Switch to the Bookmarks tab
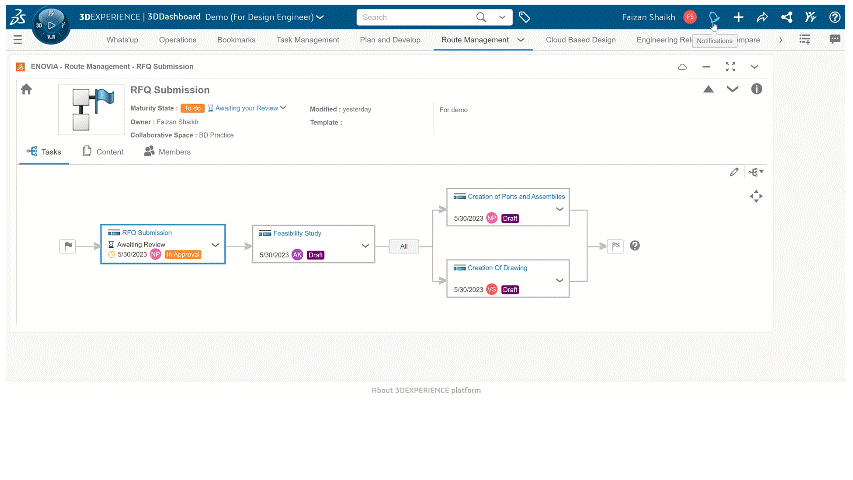The image size is (853, 480). [x=236, y=40]
